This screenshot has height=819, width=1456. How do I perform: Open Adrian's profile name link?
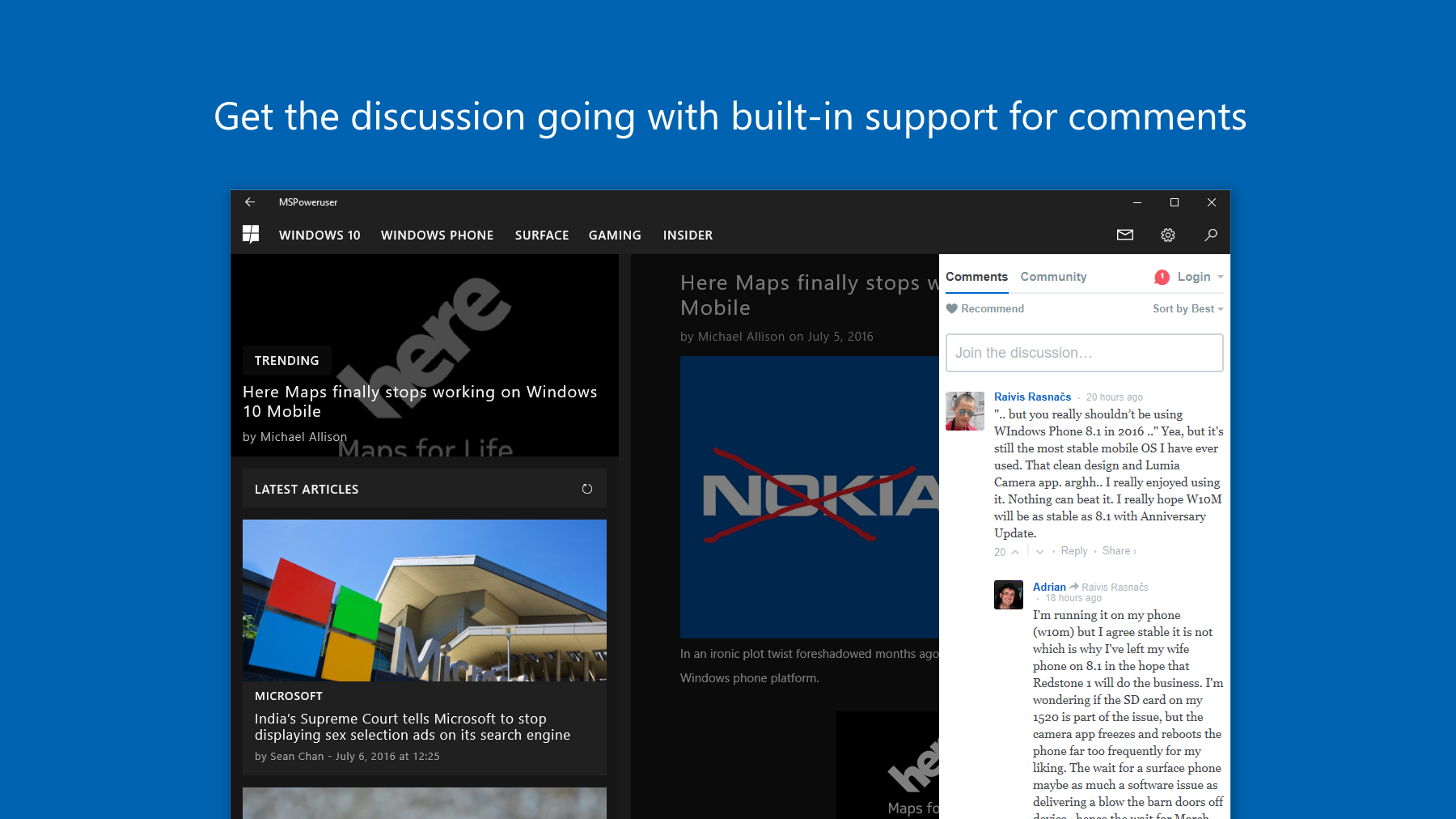[x=1049, y=587]
